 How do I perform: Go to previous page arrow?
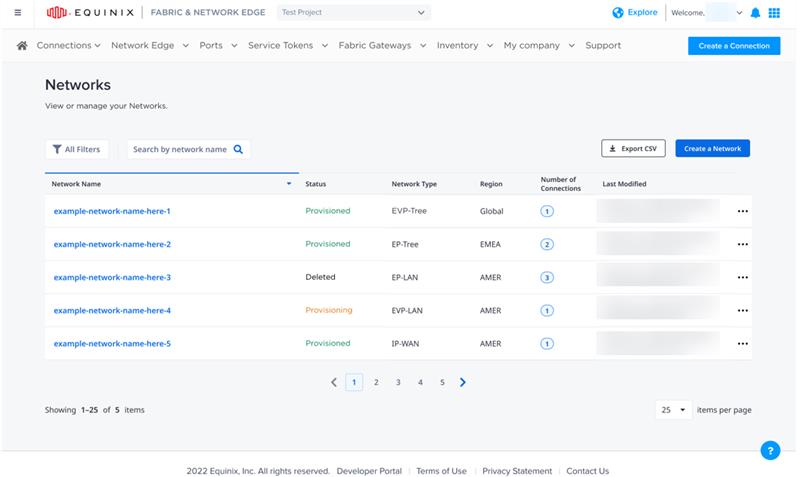coord(334,382)
